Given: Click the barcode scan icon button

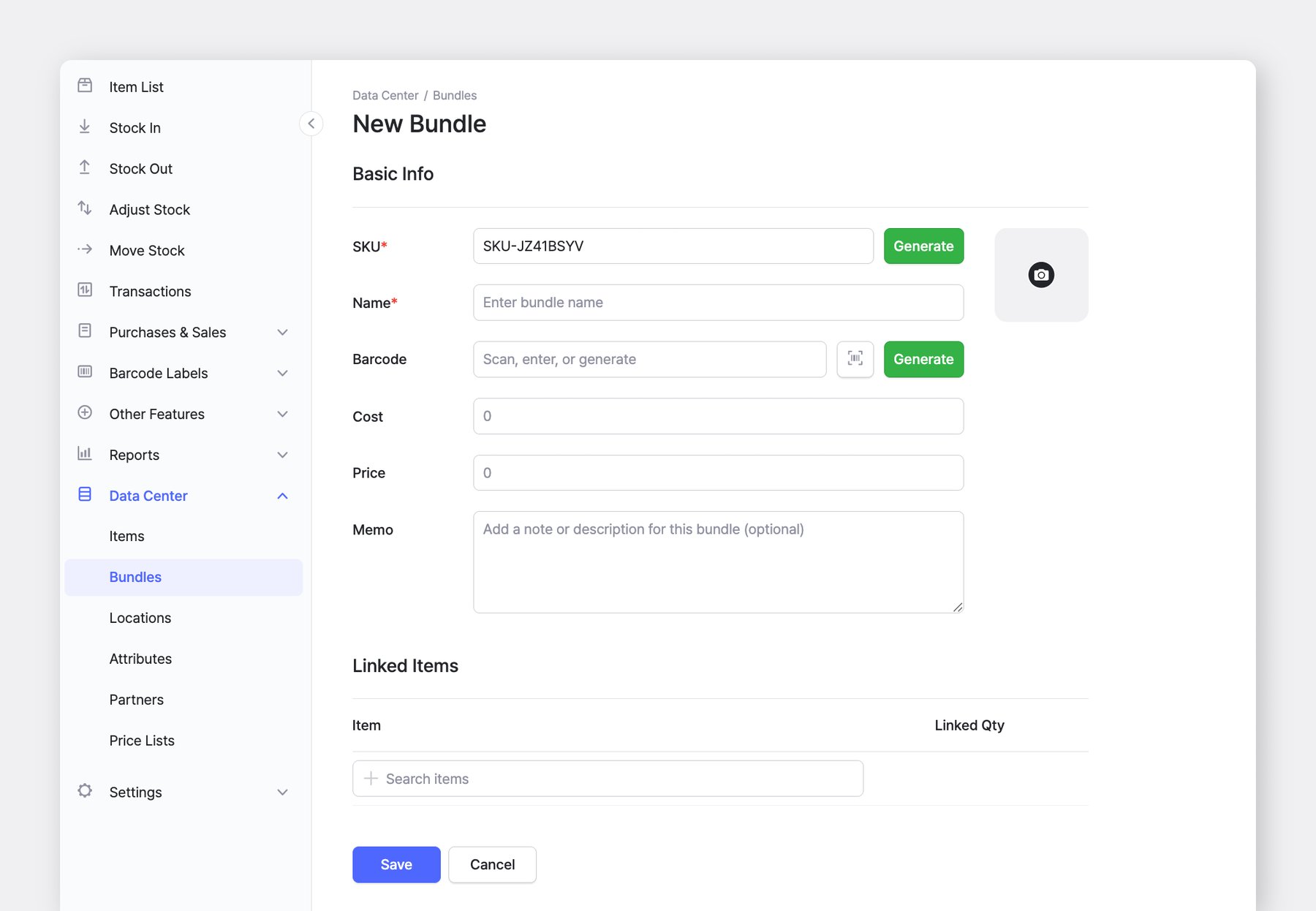Looking at the screenshot, I should 855,359.
